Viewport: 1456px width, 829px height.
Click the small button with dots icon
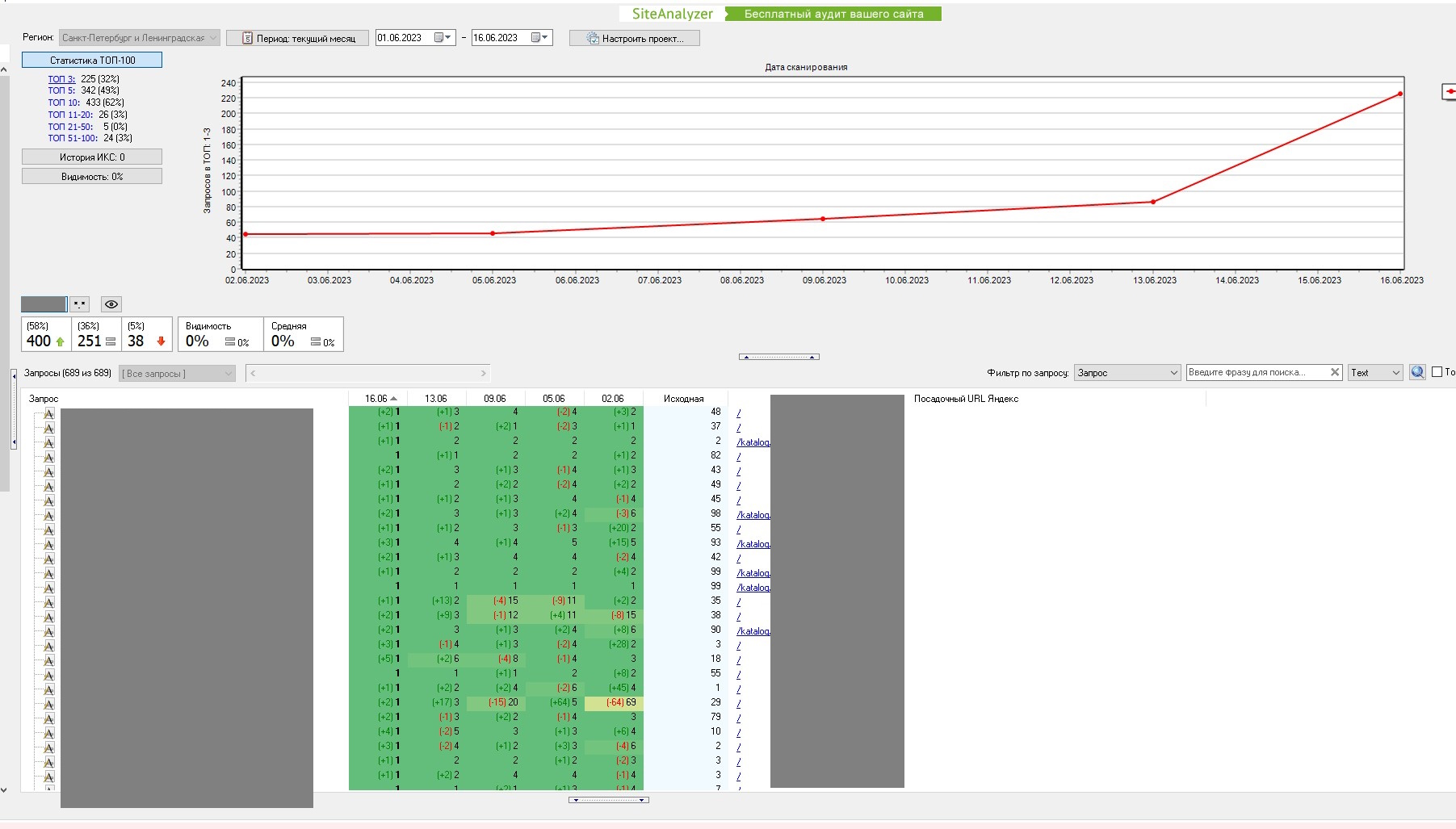(79, 304)
